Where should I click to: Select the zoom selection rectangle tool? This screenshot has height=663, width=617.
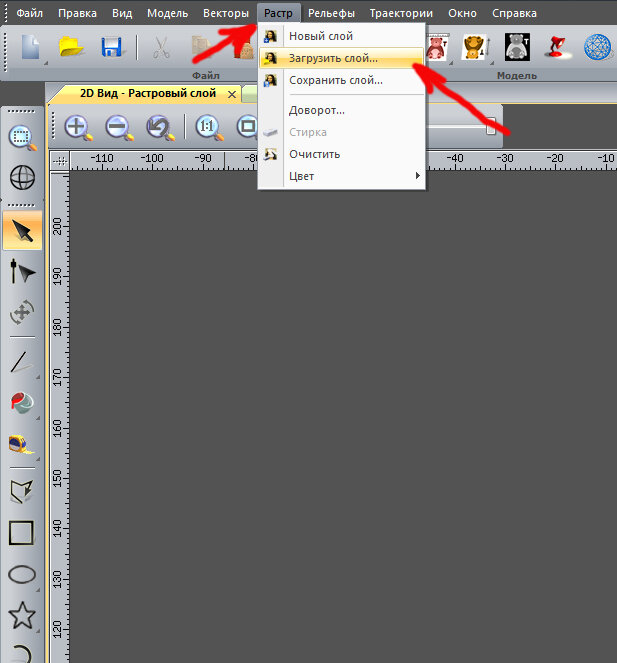[x=22, y=138]
